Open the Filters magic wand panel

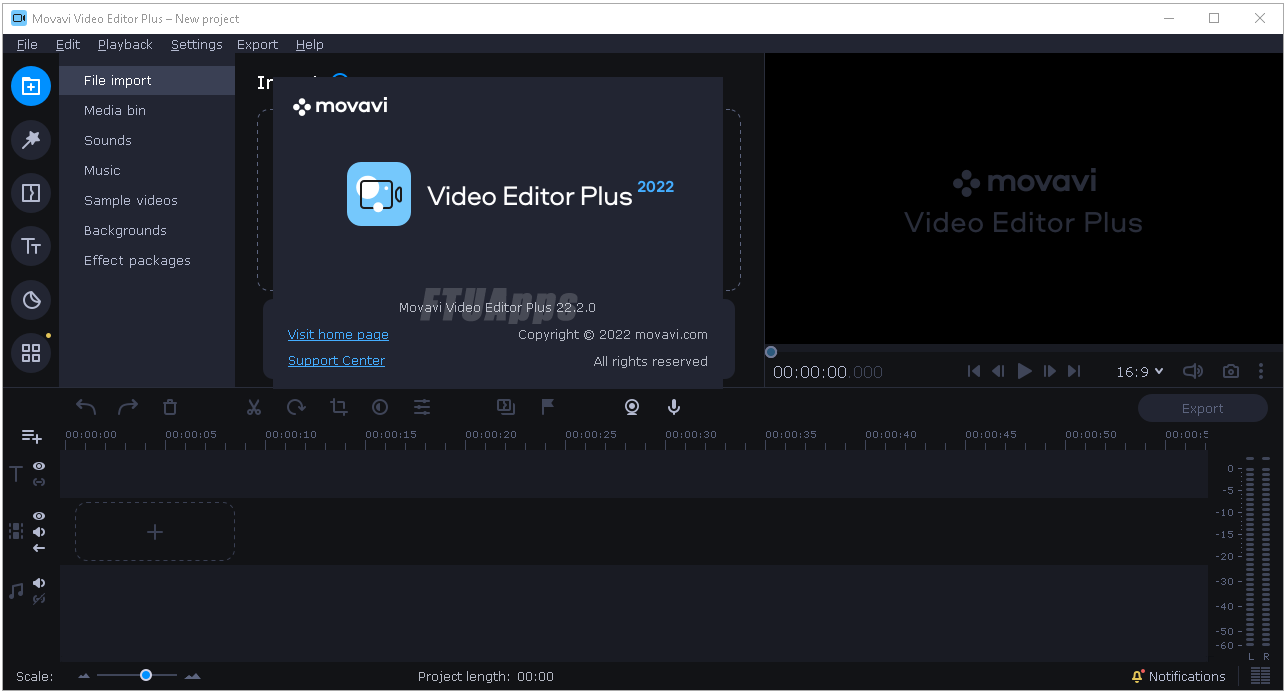tap(31, 140)
